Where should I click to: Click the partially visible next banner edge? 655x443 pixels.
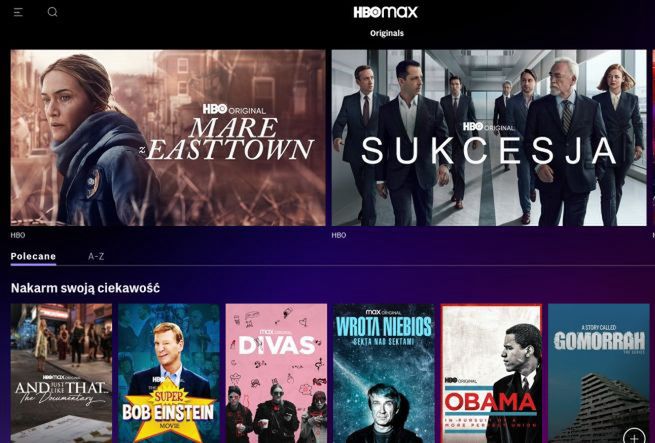click(653, 138)
